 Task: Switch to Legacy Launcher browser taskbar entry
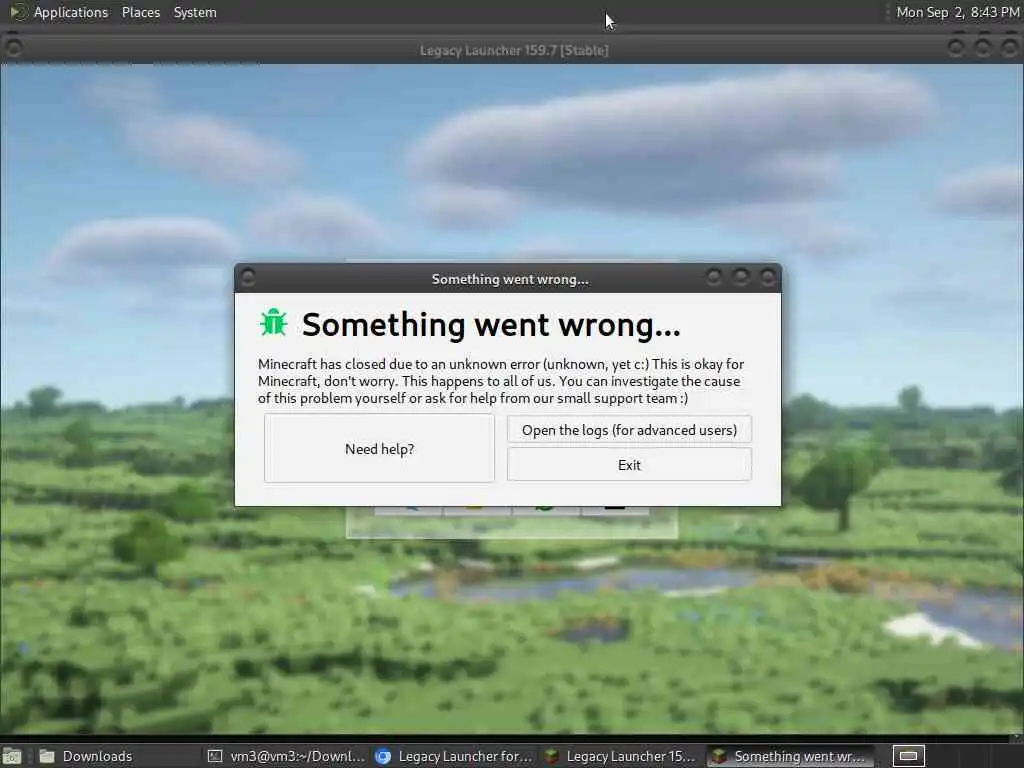pyautogui.click(x=453, y=756)
